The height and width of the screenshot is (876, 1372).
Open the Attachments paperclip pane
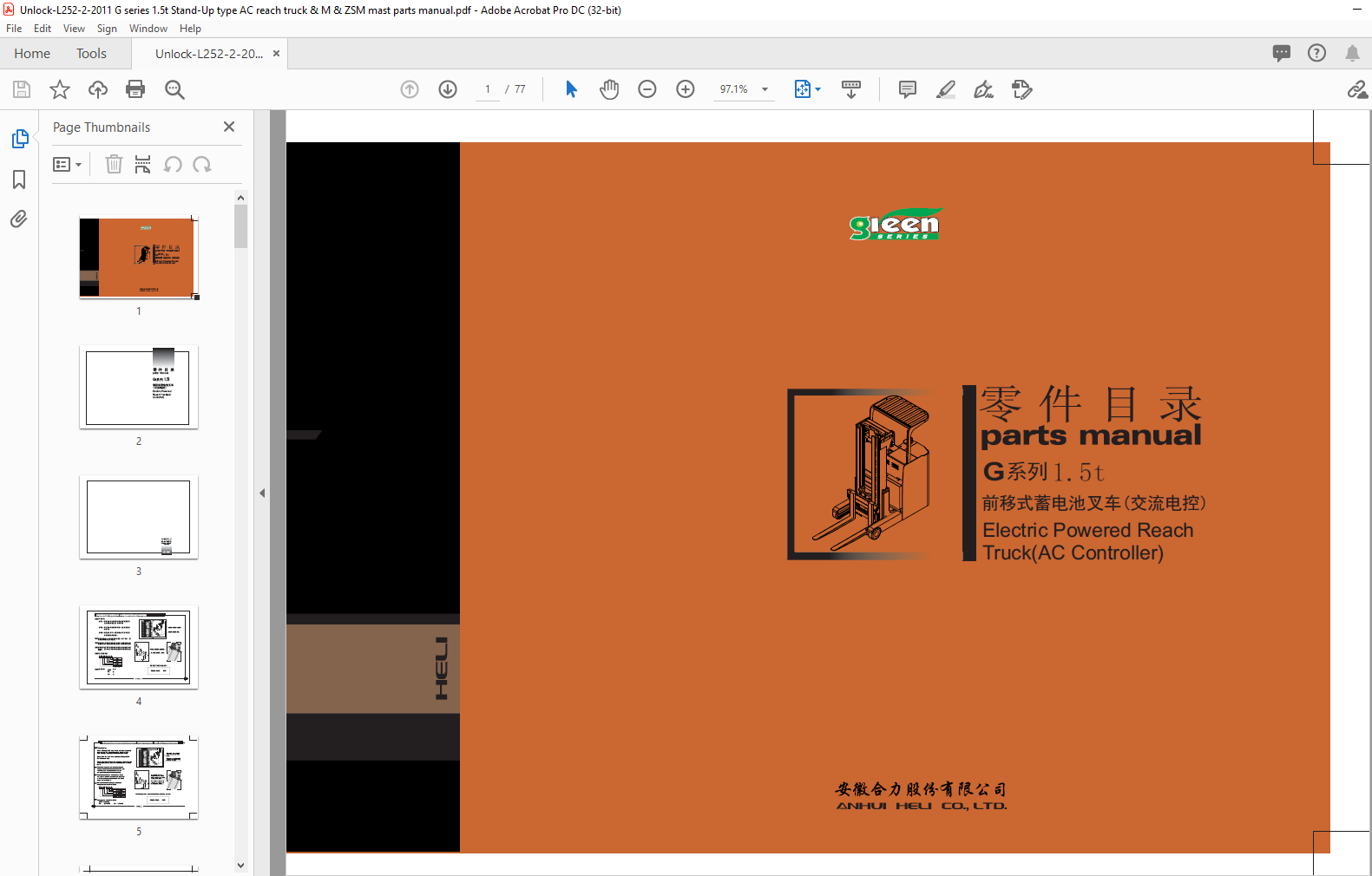click(x=19, y=219)
